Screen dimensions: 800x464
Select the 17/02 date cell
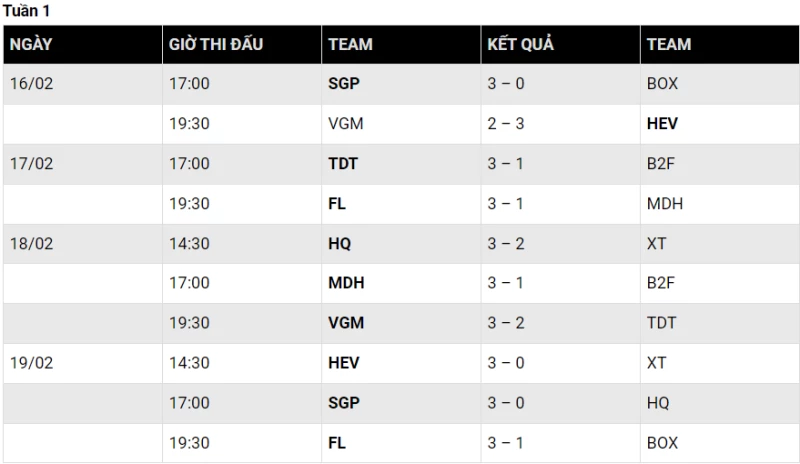[31, 164]
